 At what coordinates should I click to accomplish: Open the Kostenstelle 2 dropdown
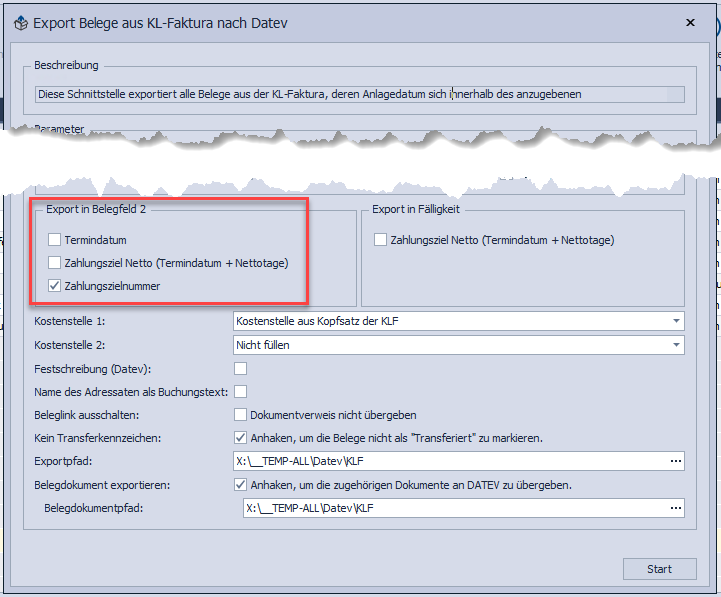pyautogui.click(x=676, y=345)
